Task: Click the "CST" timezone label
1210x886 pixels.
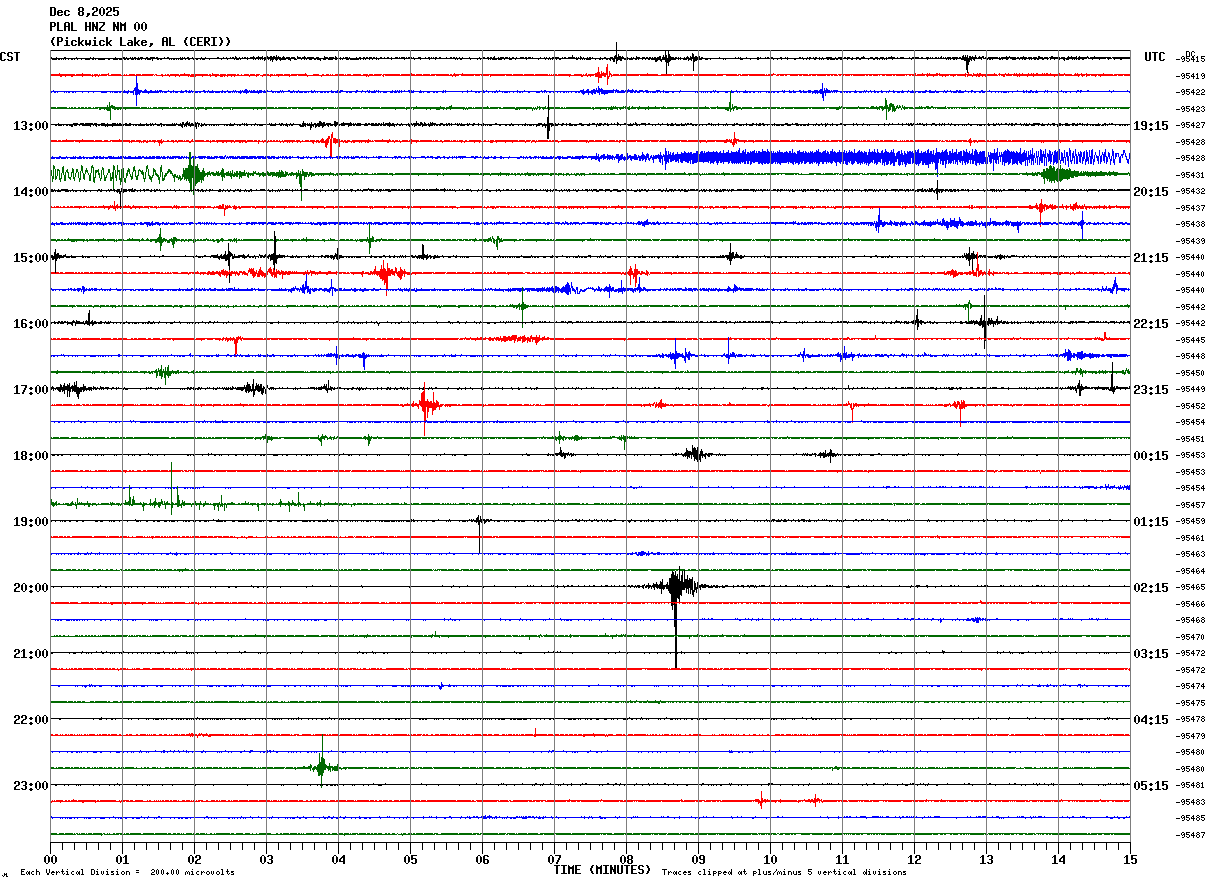Action: (x=10, y=57)
